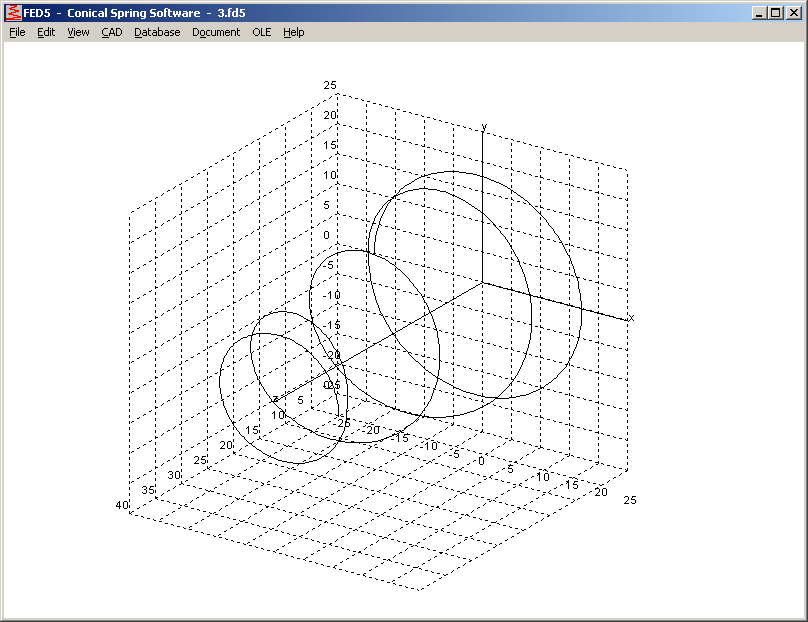This screenshot has width=808, height=622.
Task: Open the Document menu
Action: (x=216, y=32)
